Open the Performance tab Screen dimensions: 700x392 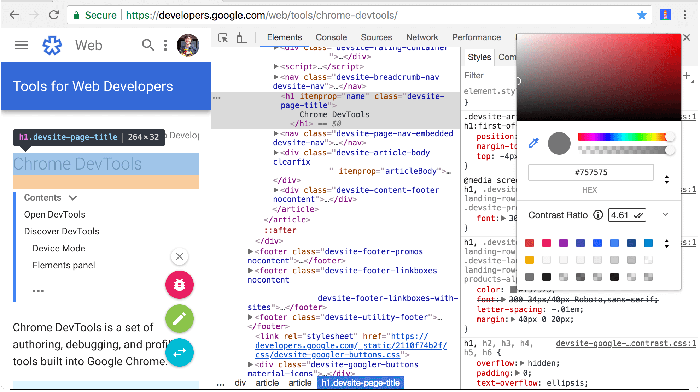tap(476, 38)
